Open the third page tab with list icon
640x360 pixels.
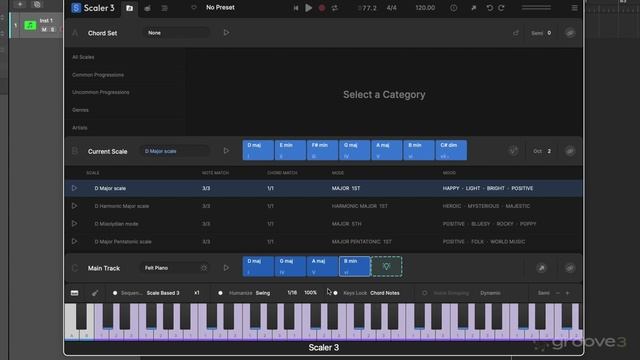tap(164, 8)
